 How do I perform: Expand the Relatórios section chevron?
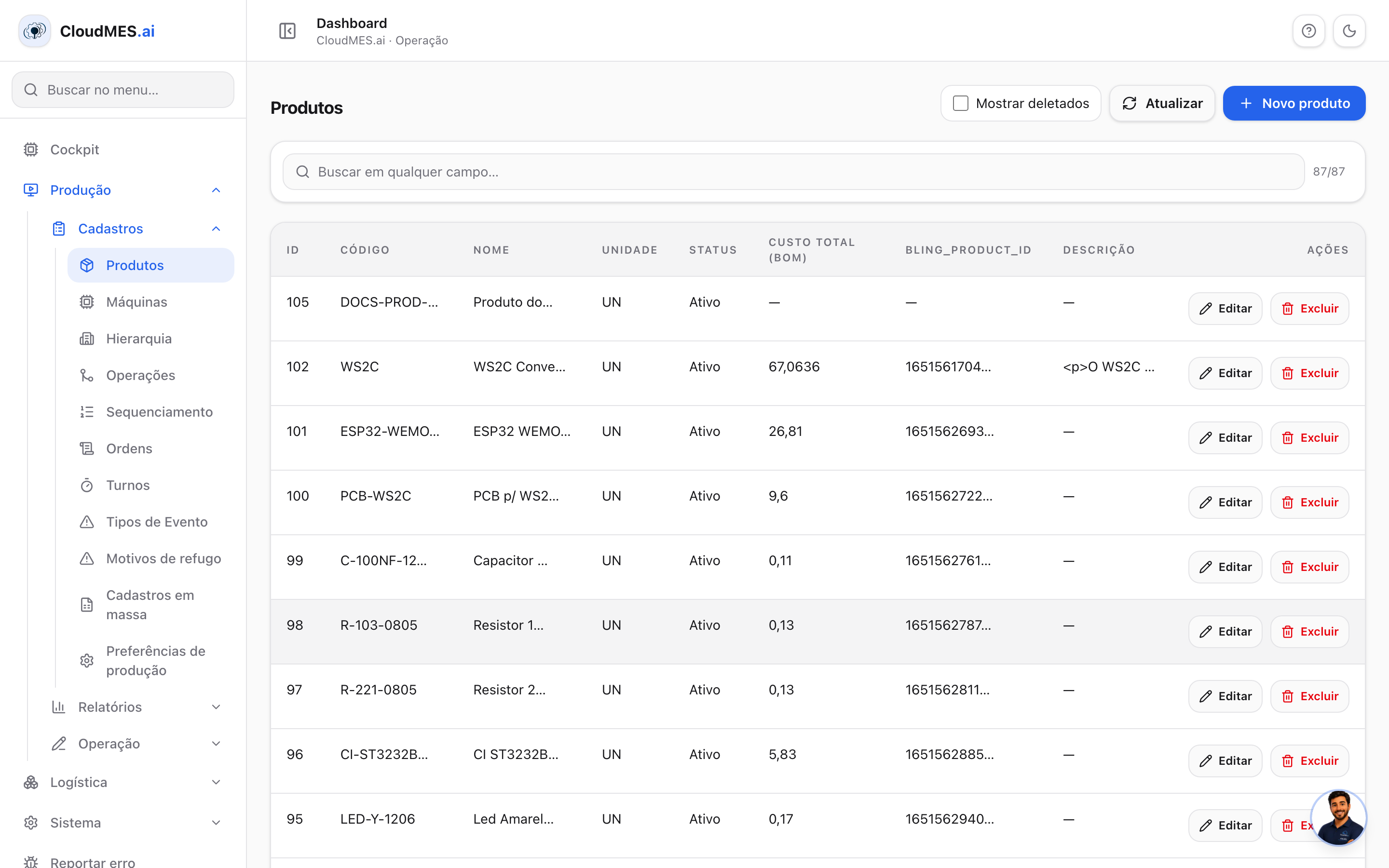tap(216, 706)
